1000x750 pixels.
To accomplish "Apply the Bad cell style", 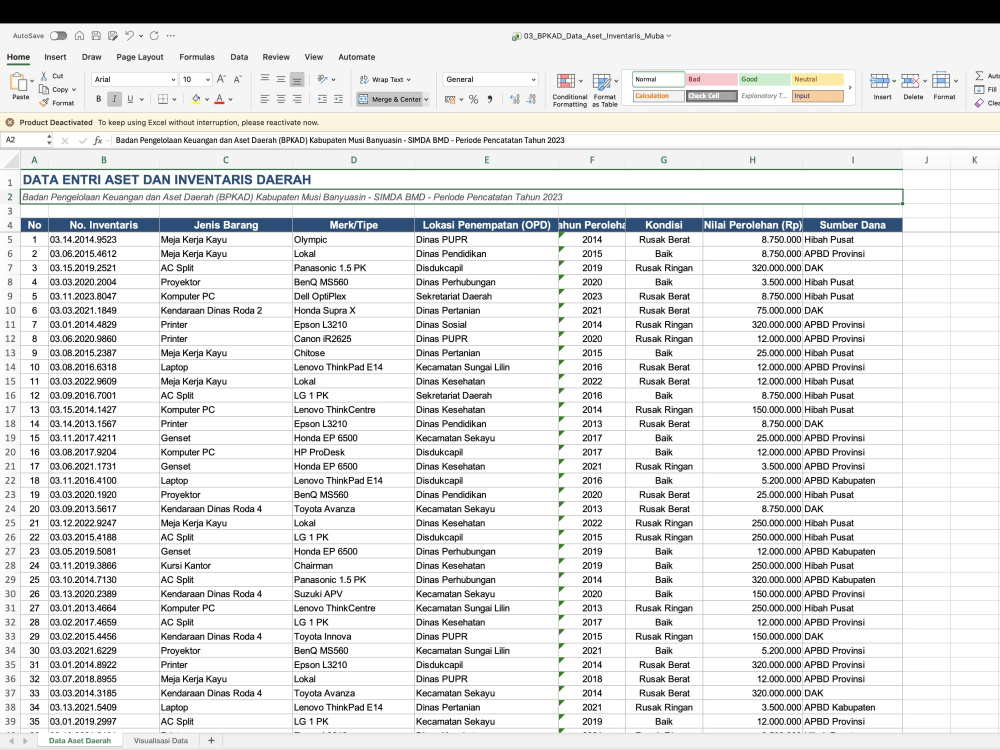I will [x=711, y=79].
